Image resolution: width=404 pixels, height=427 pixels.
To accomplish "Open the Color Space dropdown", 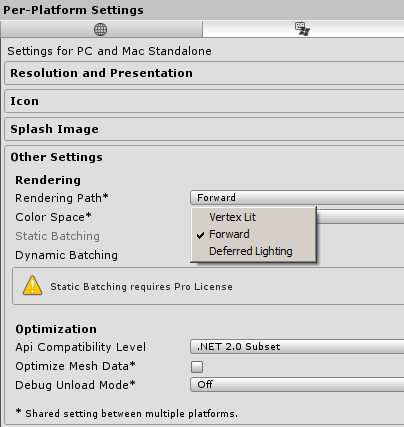I will tap(360, 217).
